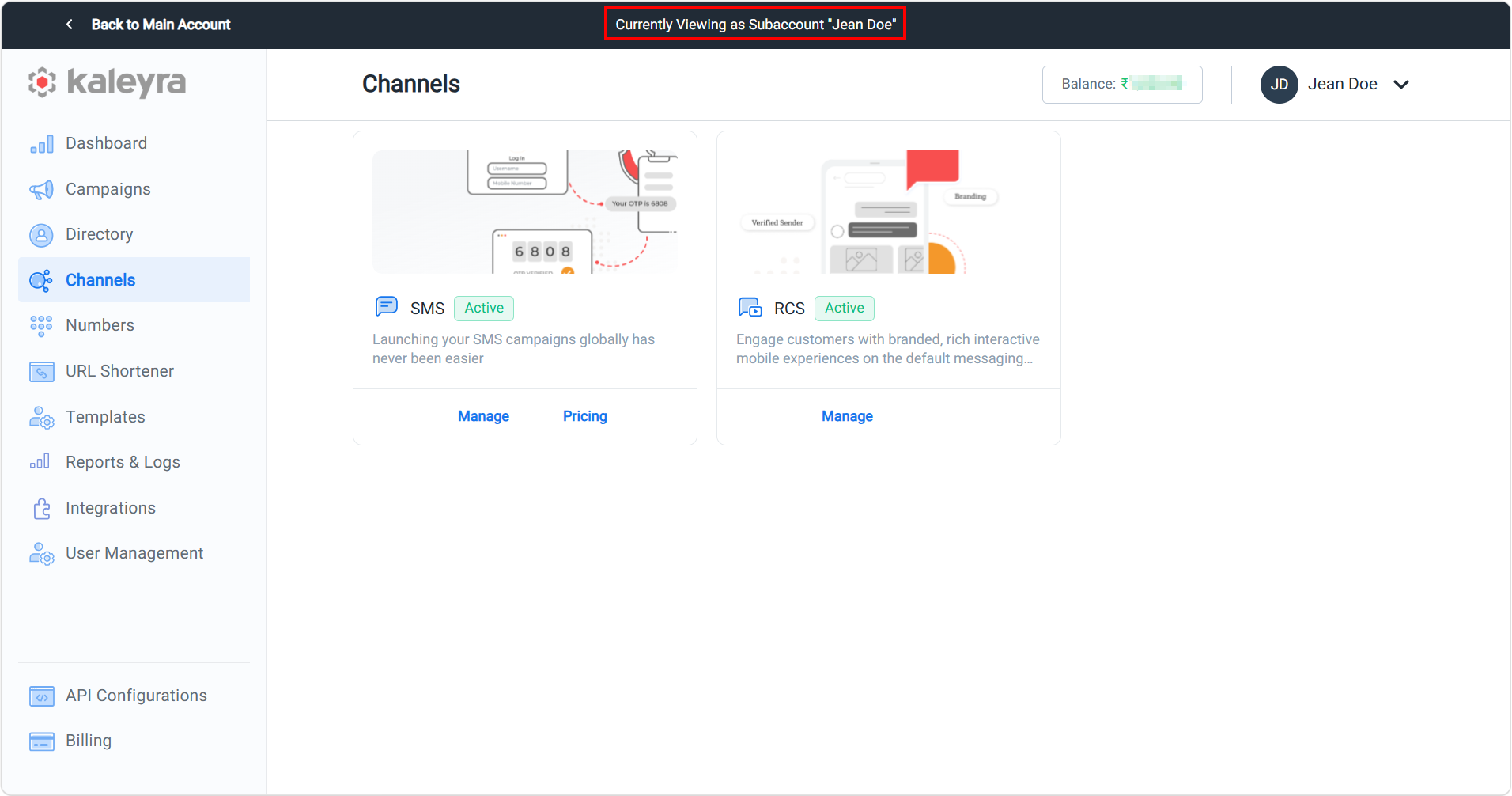Open the Dashboard menu item
The height and width of the screenshot is (796, 1512).
click(106, 143)
